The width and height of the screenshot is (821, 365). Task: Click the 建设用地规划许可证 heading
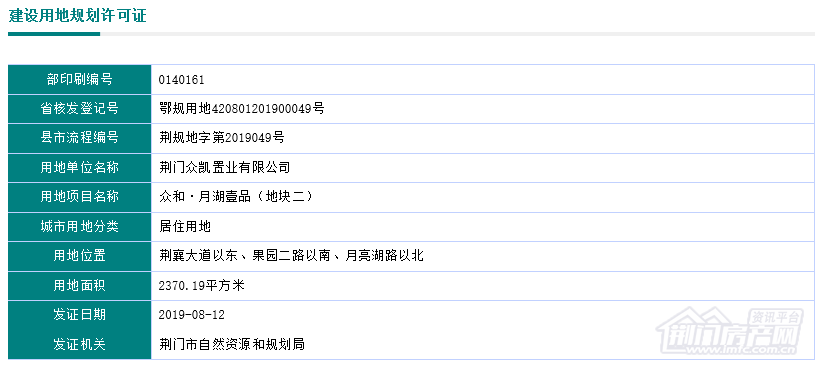(x=78, y=15)
